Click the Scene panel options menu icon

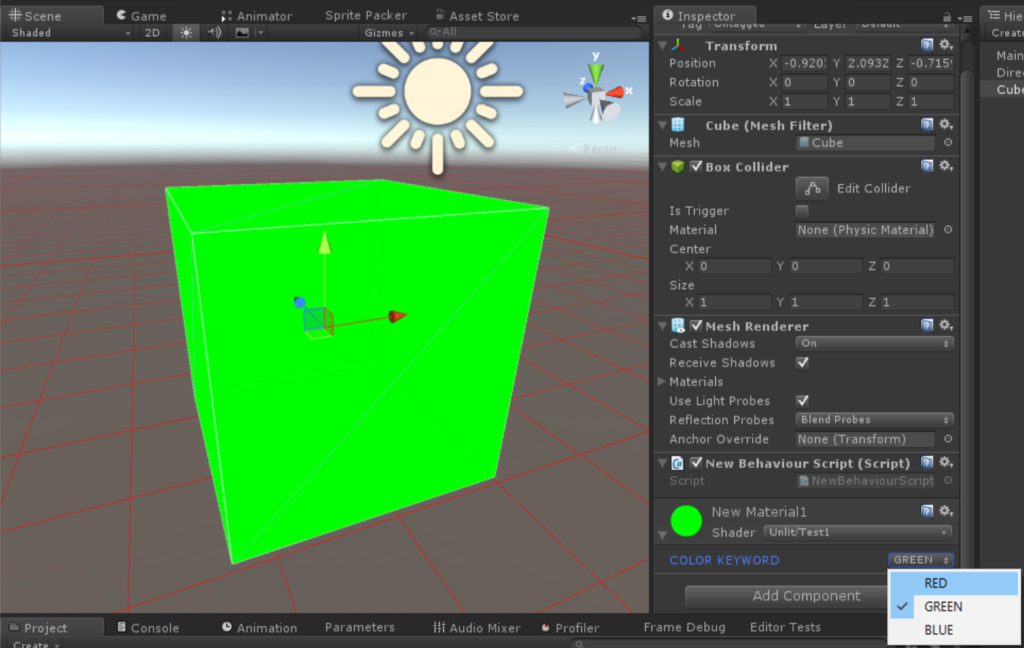tap(639, 18)
